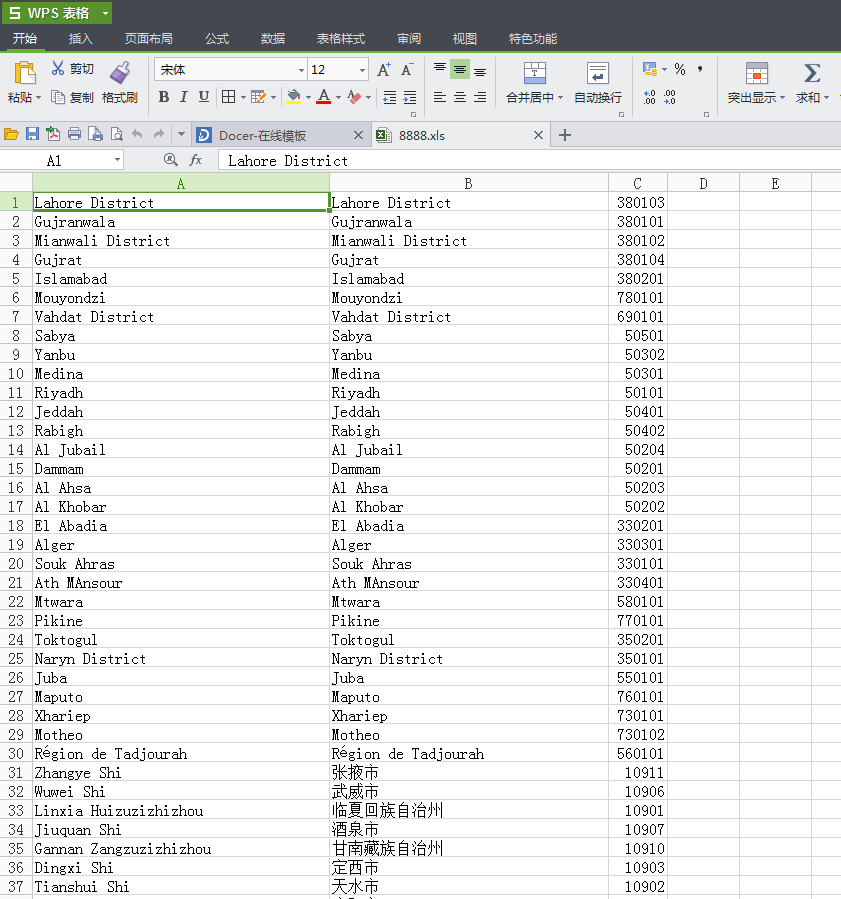Click the insert function fx icon

click(195, 160)
